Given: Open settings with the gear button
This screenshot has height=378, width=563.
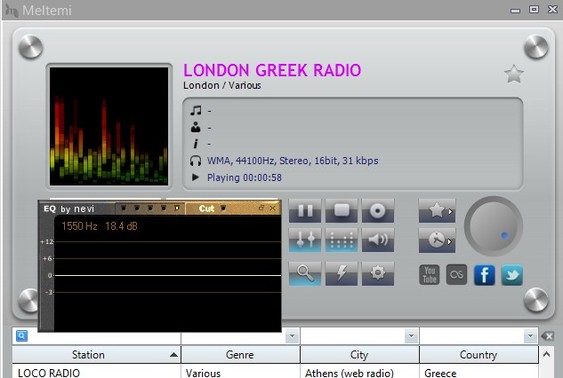Looking at the screenshot, I should pyautogui.click(x=378, y=274).
